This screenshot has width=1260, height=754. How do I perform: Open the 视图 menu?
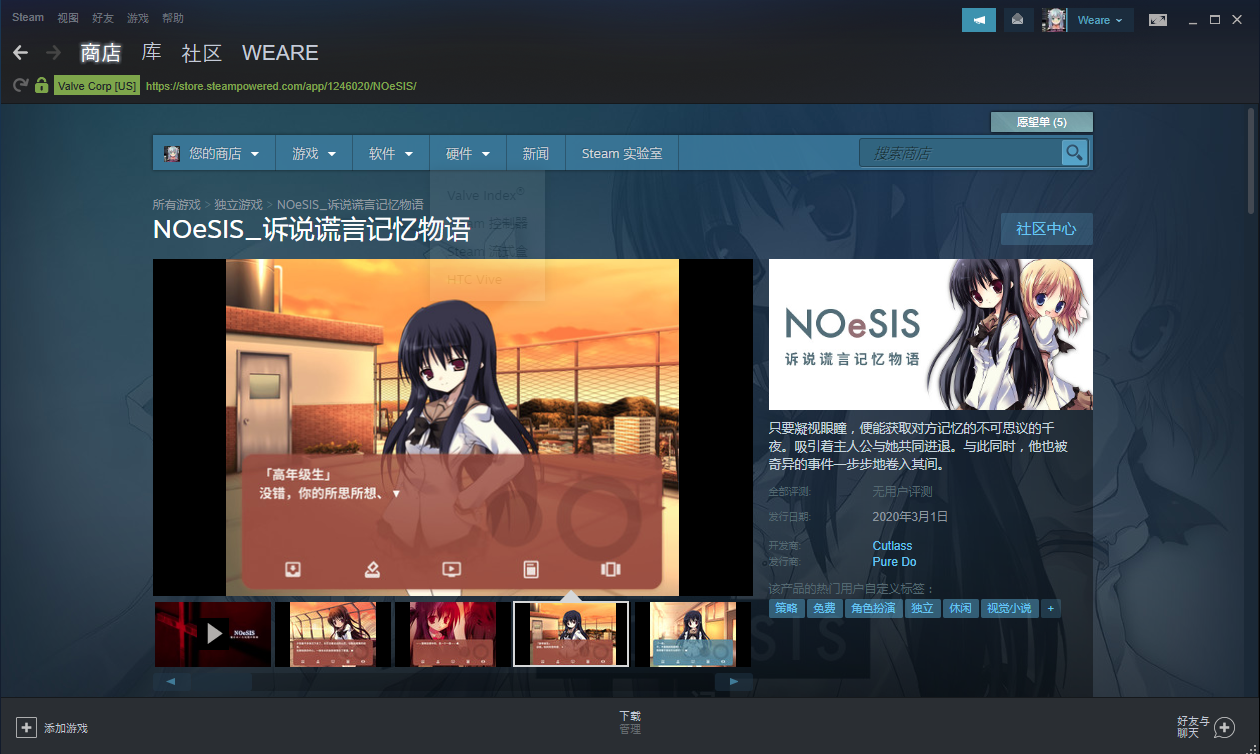(x=68, y=18)
